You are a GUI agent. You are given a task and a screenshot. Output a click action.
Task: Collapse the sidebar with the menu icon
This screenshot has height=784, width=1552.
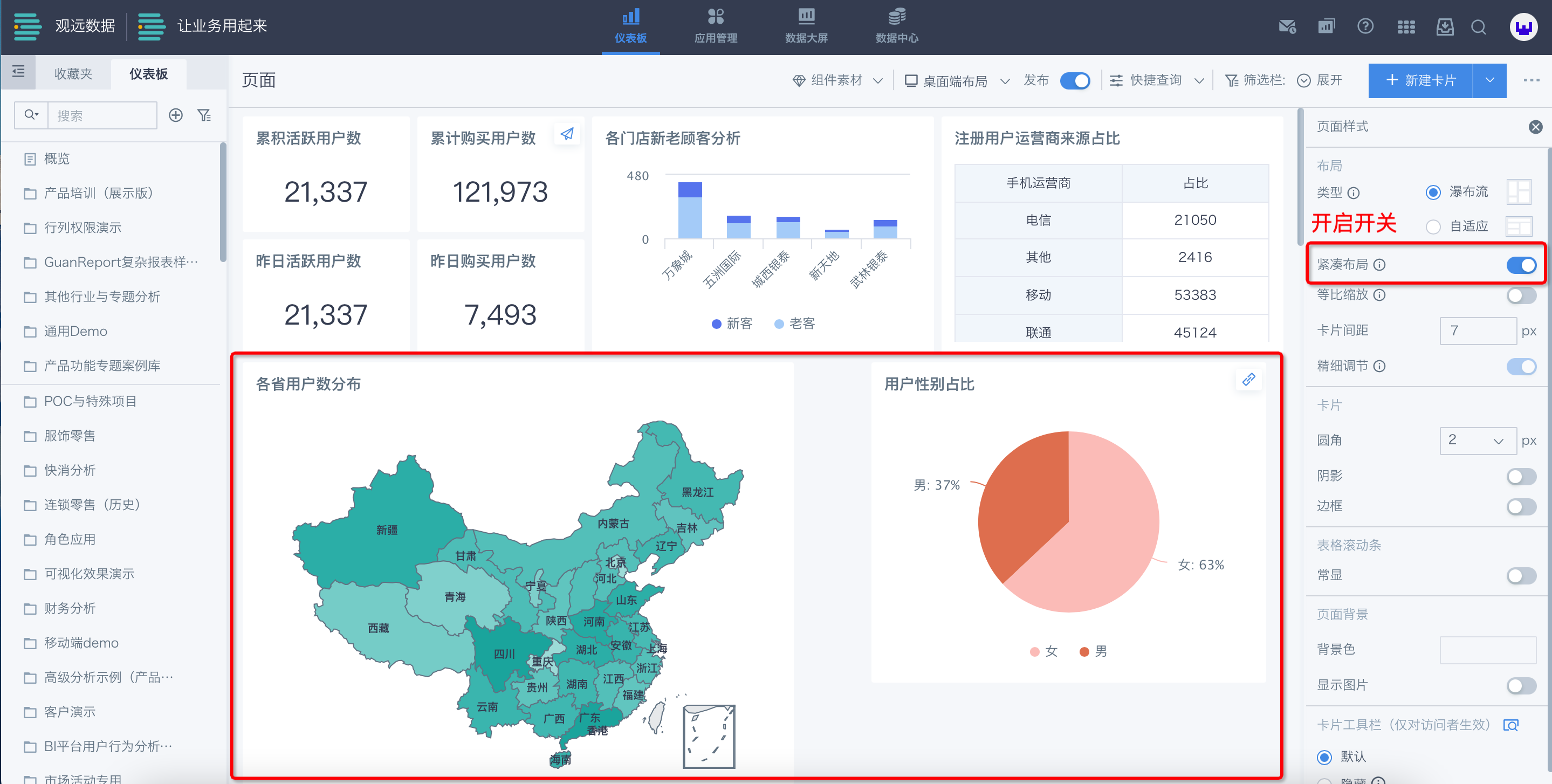tap(18, 72)
